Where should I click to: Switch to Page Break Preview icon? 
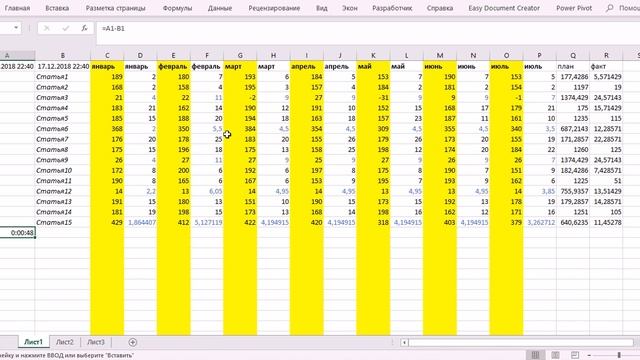[x=575, y=355]
